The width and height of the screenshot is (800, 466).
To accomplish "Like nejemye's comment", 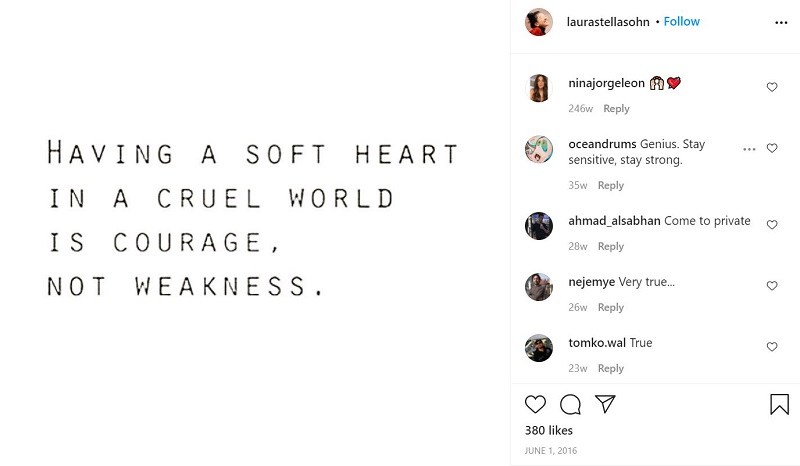I will pyautogui.click(x=772, y=286).
